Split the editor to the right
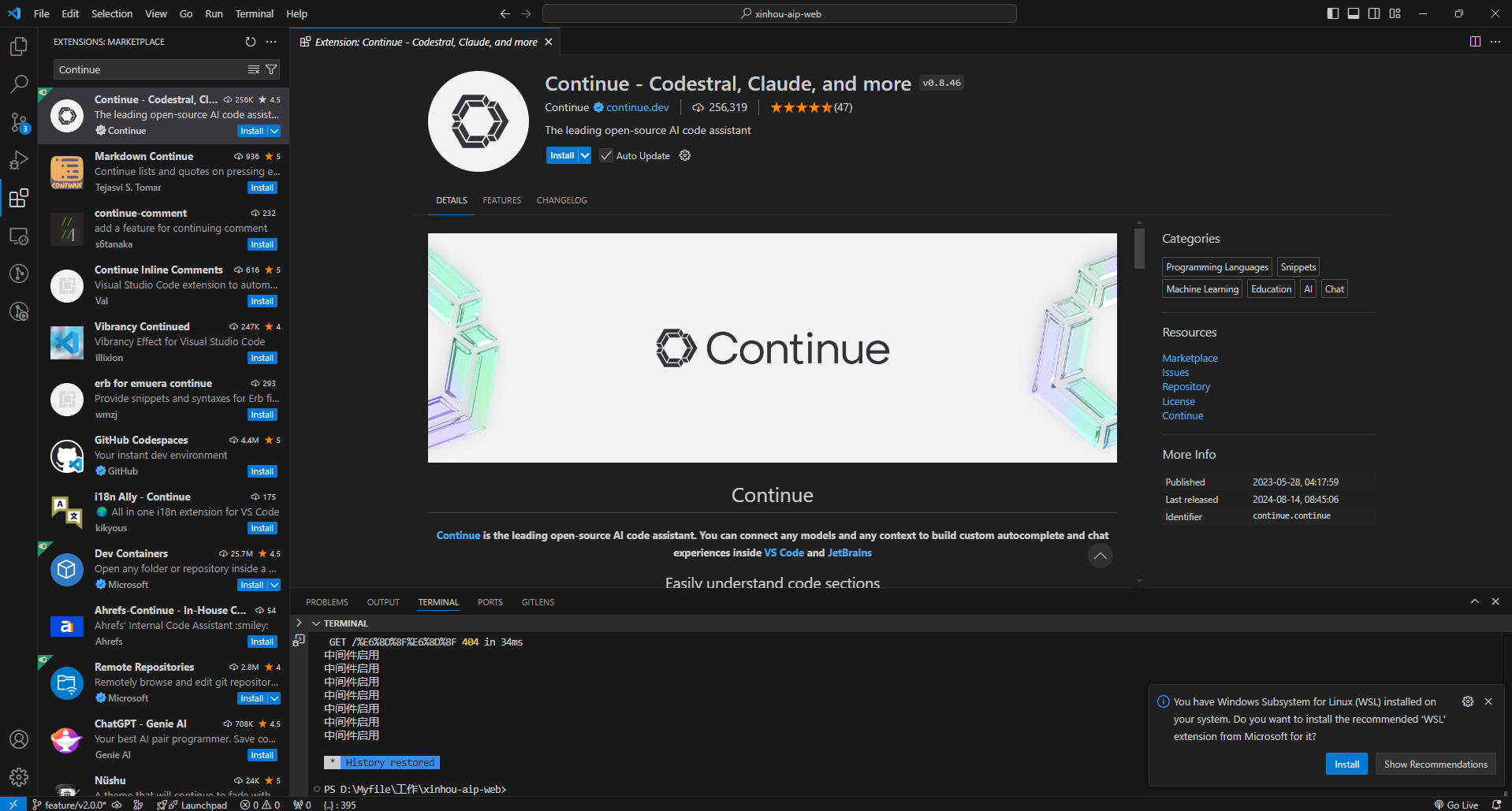 pyautogui.click(x=1475, y=42)
